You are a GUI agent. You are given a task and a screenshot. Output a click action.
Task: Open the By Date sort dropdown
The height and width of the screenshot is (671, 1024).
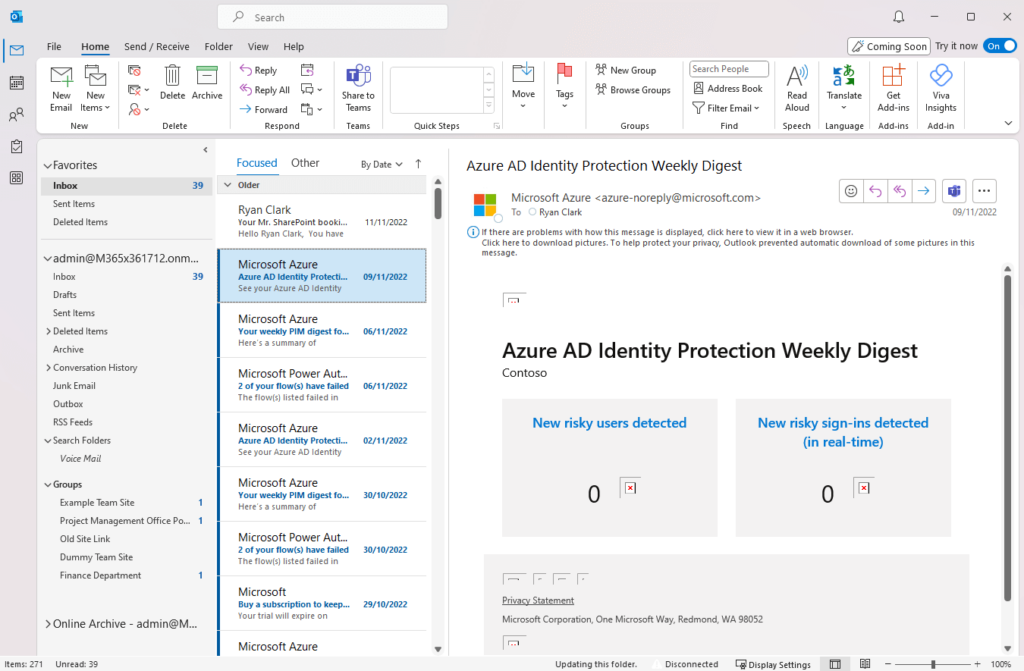(382, 165)
